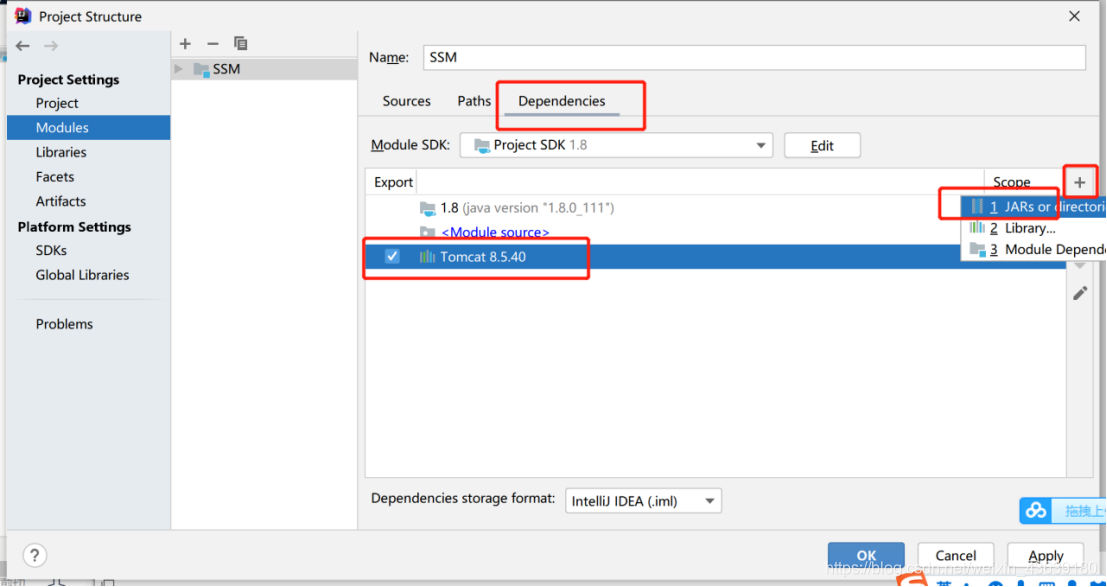Open Libraries in the sidebar
This screenshot has height=587, width=1107.
pyautogui.click(x=61, y=153)
